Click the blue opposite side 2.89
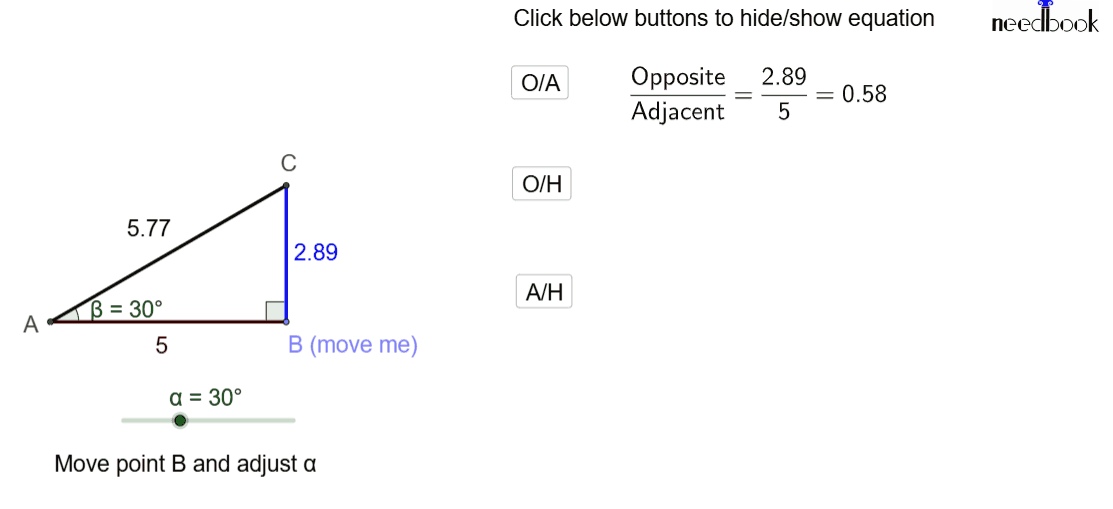Image resolution: width=1113 pixels, height=509 pixels. (286, 253)
